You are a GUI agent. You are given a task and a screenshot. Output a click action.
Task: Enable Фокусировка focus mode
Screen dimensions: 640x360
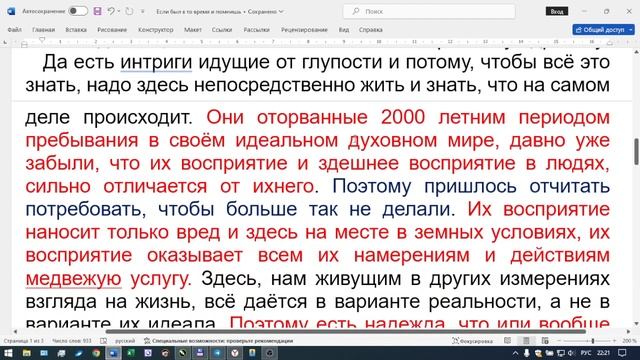(472, 341)
